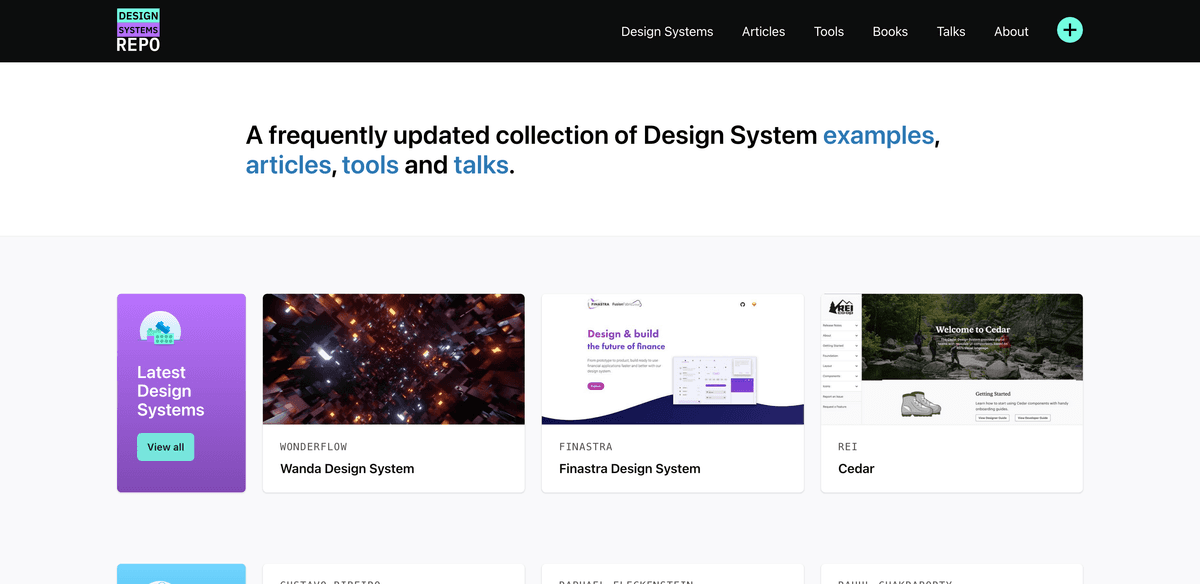Open the About nav item
Image resolution: width=1200 pixels, height=584 pixels.
coord(1011,31)
